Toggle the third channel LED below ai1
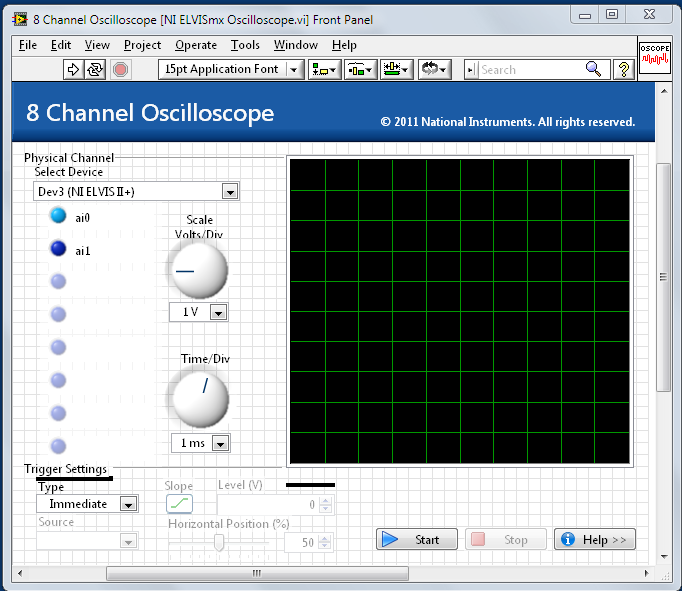The image size is (682, 591). tap(58, 281)
